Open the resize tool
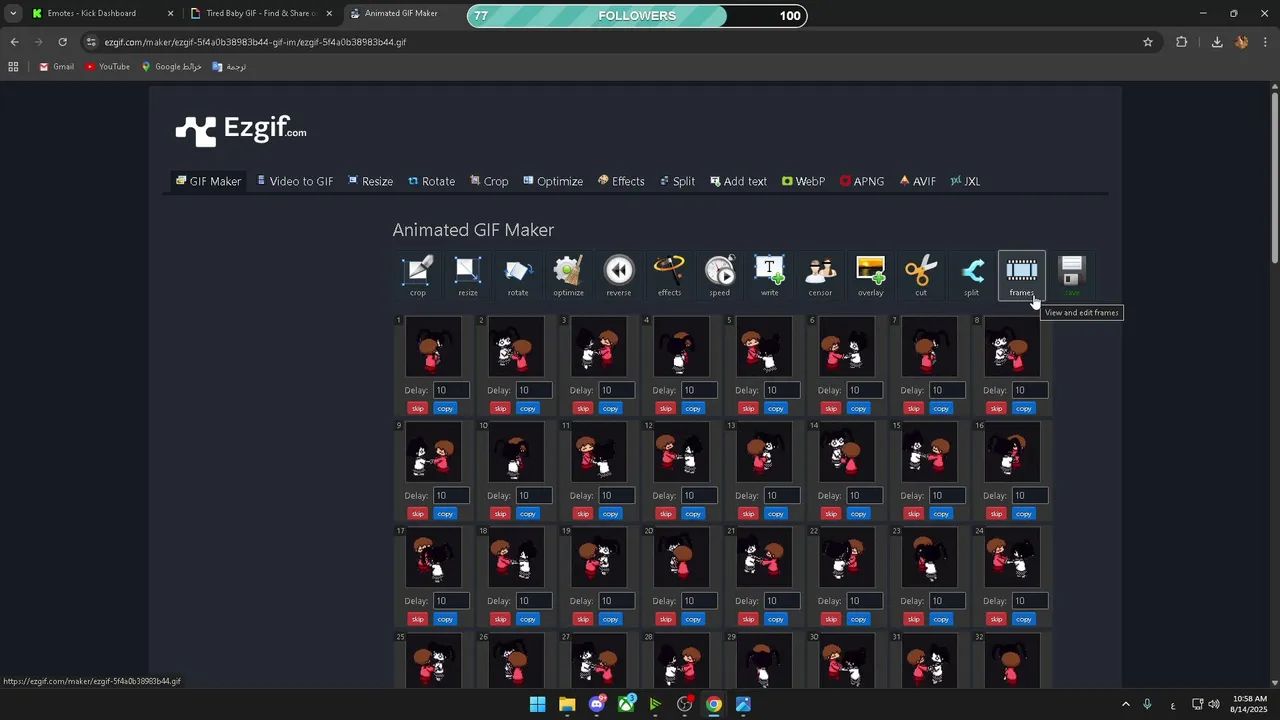 point(468,275)
